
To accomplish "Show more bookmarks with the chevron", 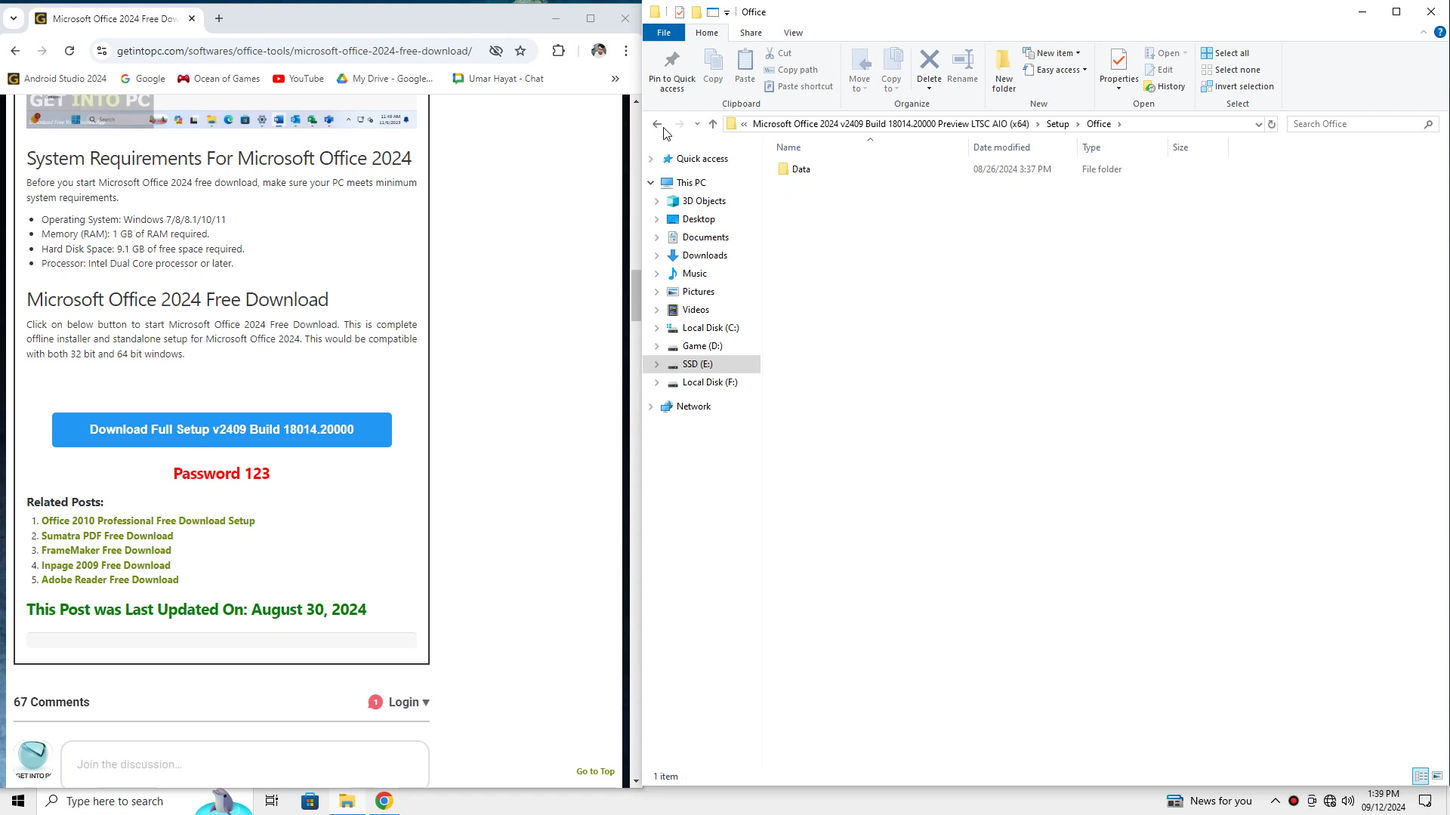I will click(x=615, y=79).
